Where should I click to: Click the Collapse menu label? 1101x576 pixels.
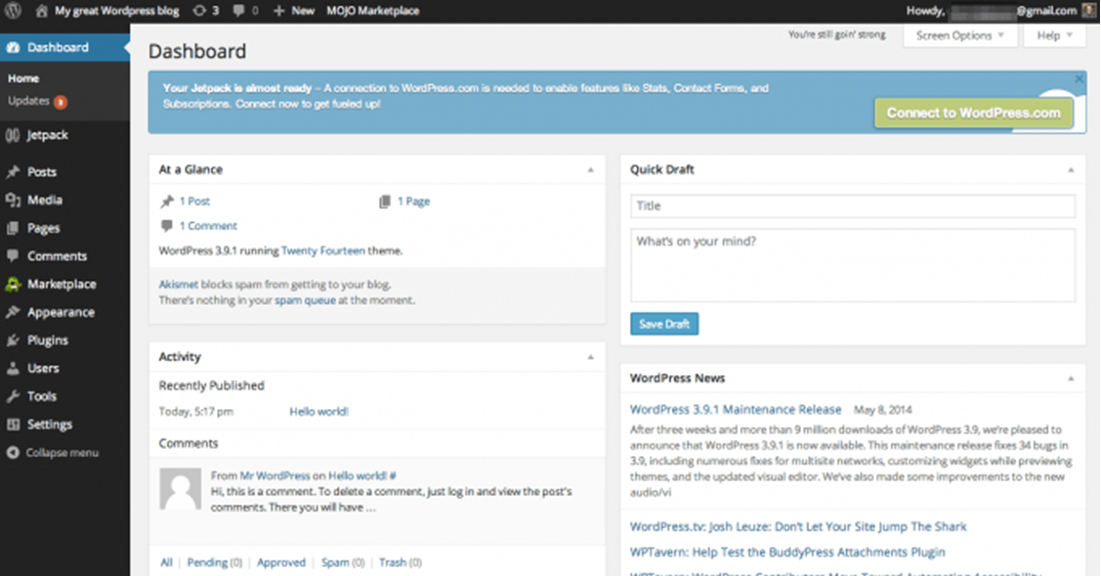point(62,453)
